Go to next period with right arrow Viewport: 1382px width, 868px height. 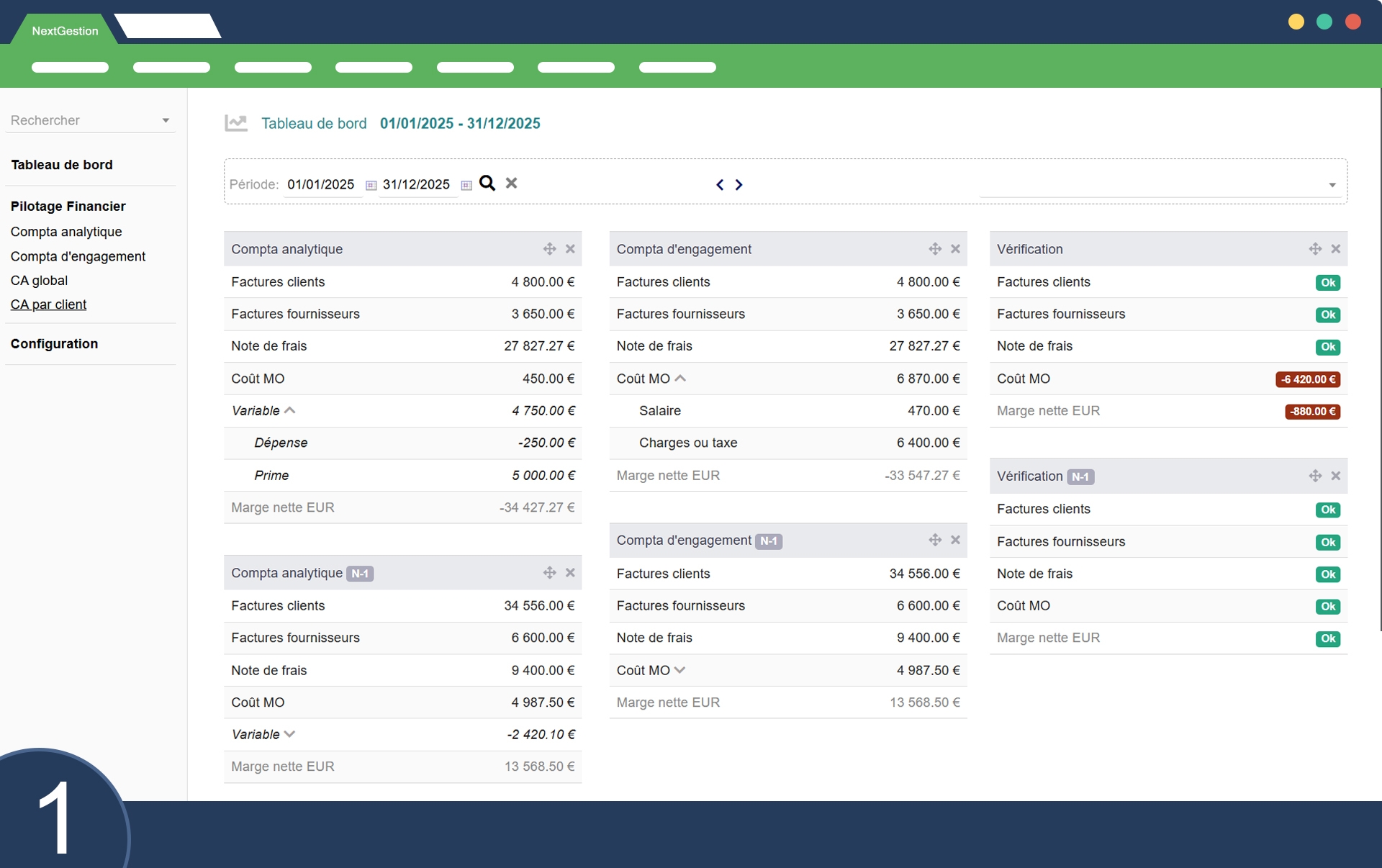(739, 185)
